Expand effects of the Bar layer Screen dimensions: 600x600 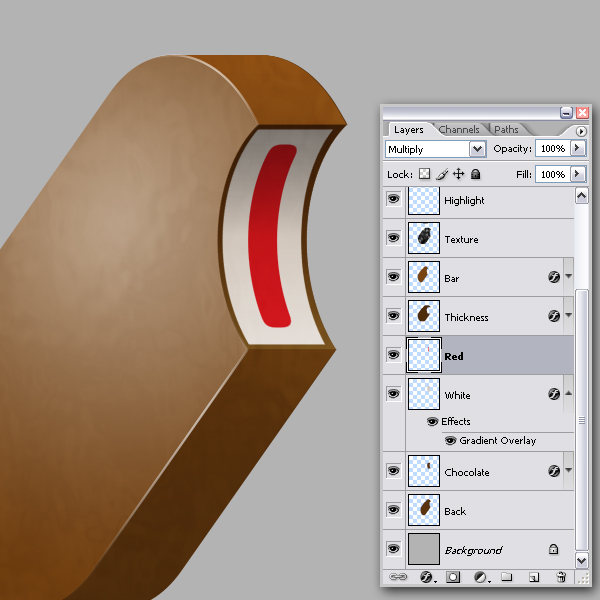click(569, 276)
